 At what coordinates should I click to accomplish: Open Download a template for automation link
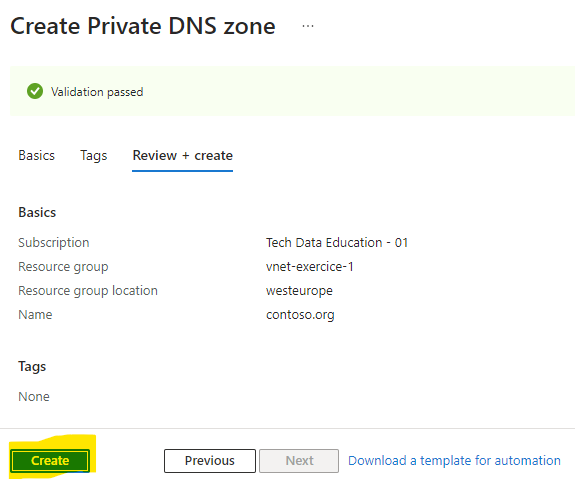(454, 461)
